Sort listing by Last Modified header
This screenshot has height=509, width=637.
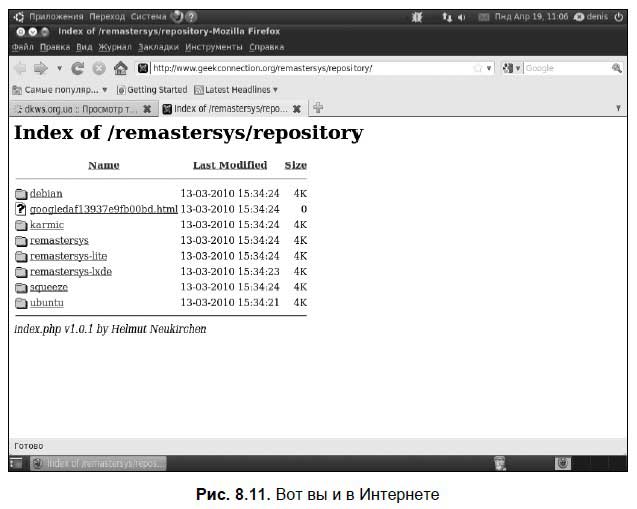[230, 165]
